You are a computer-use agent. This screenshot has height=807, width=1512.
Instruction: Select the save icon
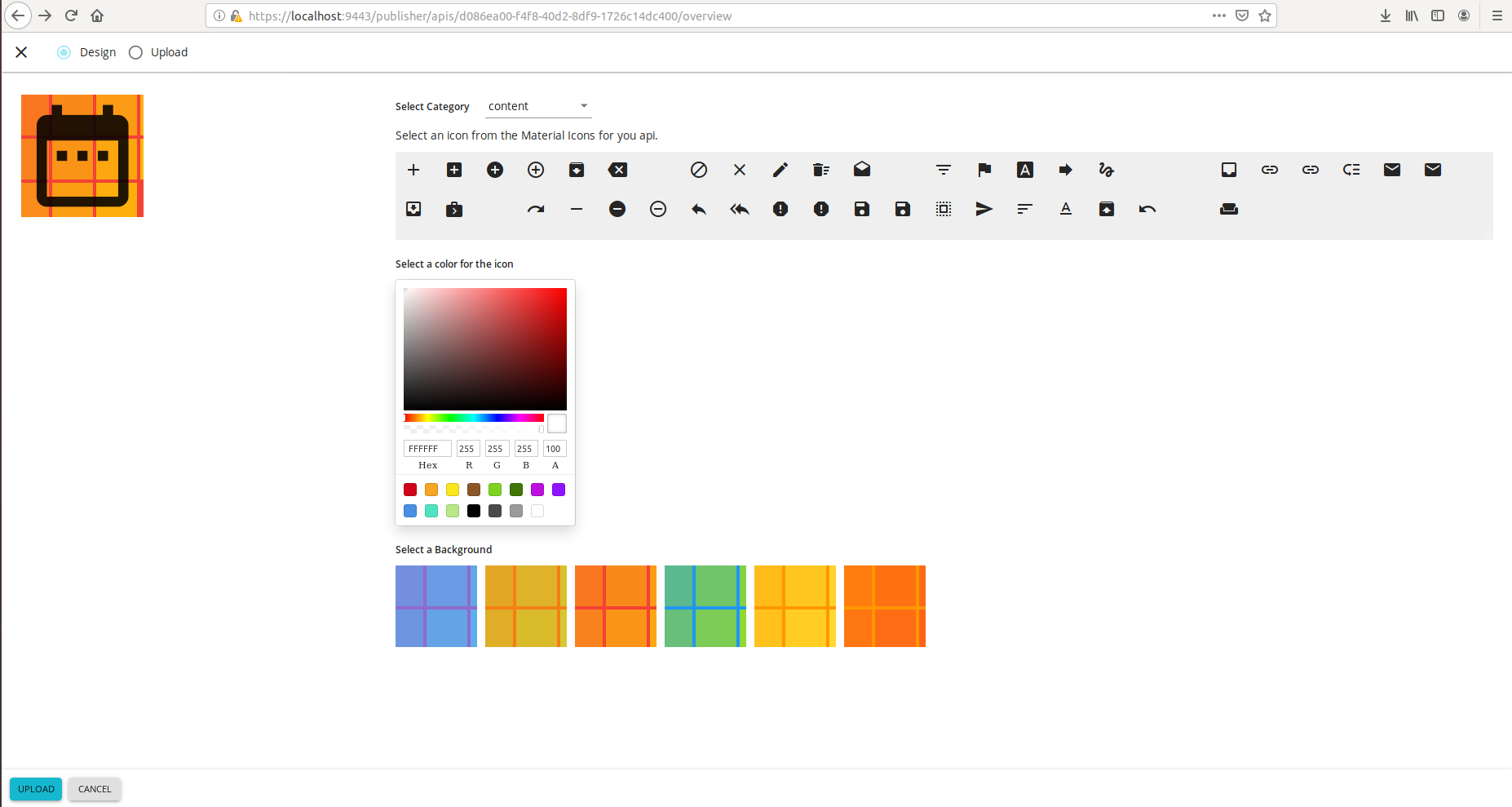(x=861, y=209)
